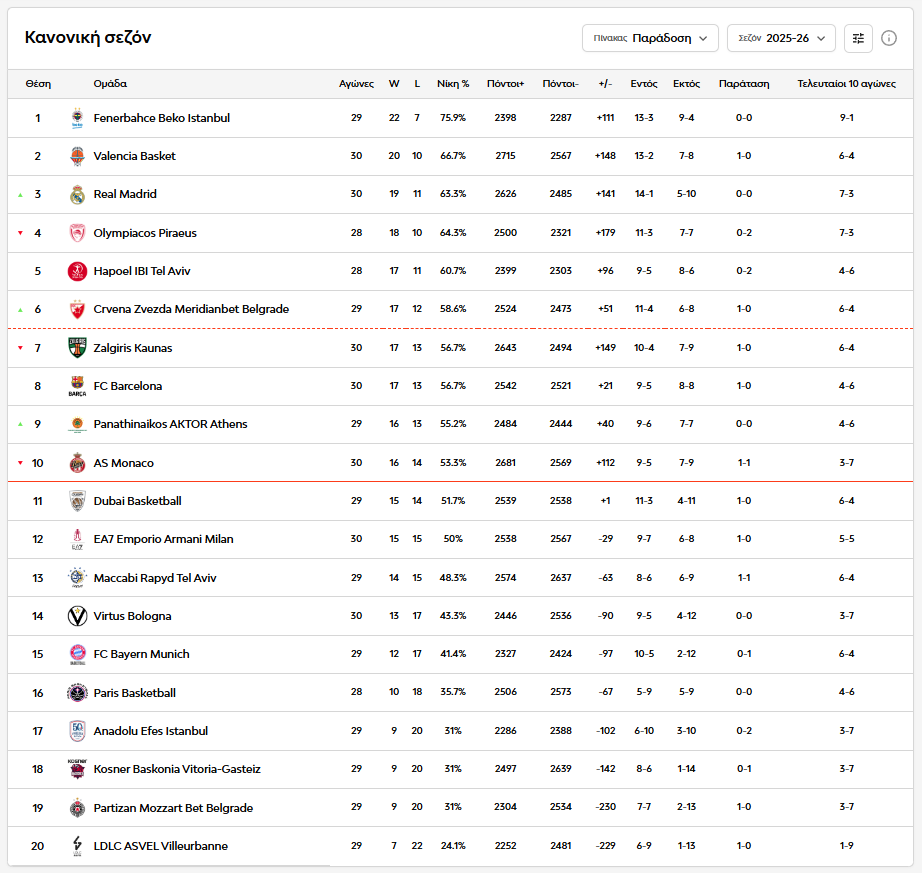922x873 pixels.
Task: Click the FC Bayern Munich logo
Action: click(78, 654)
